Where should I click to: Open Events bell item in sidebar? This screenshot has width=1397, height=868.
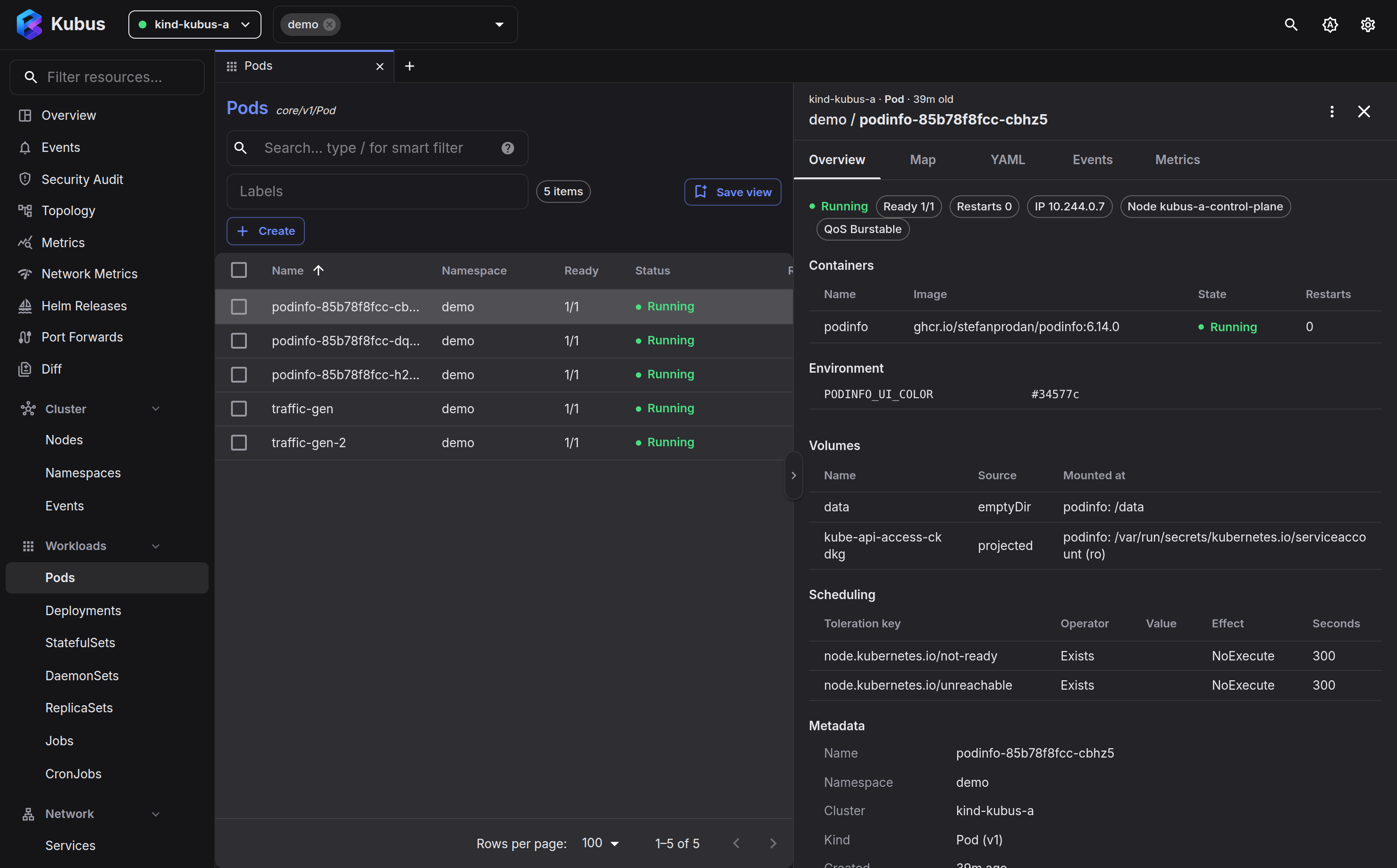pyautogui.click(x=107, y=148)
